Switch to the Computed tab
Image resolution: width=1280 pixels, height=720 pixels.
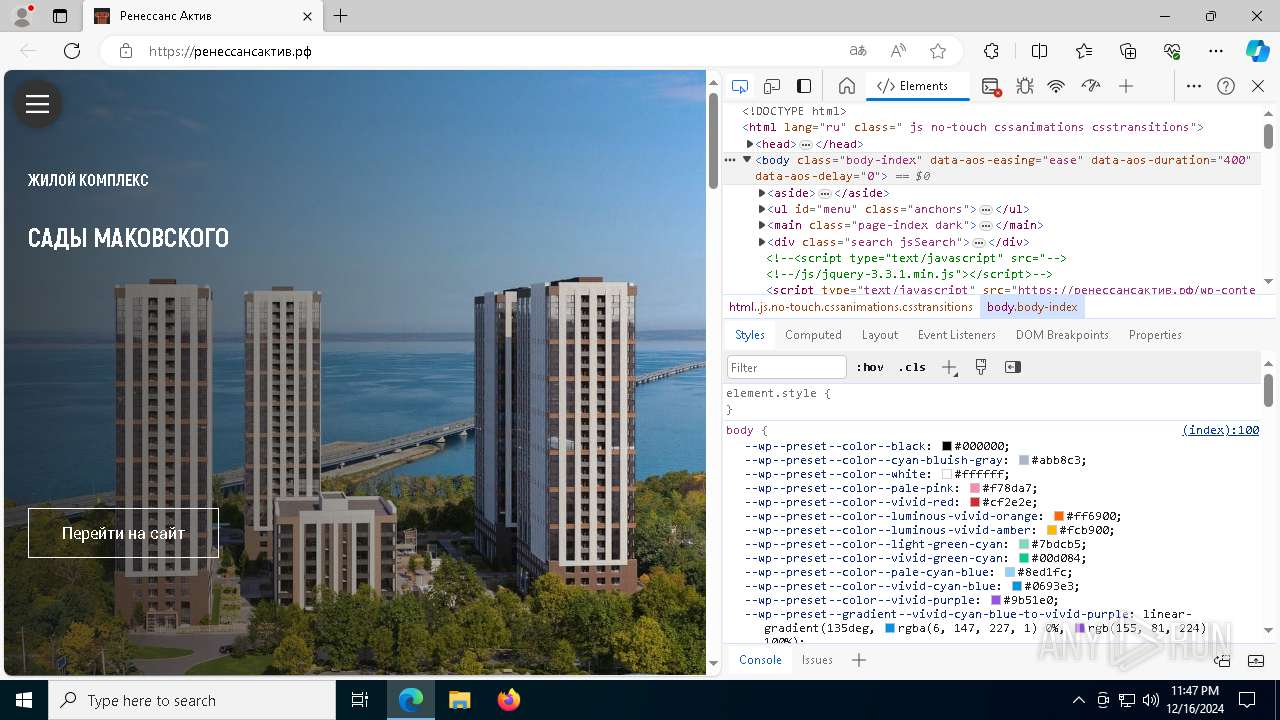(813, 335)
